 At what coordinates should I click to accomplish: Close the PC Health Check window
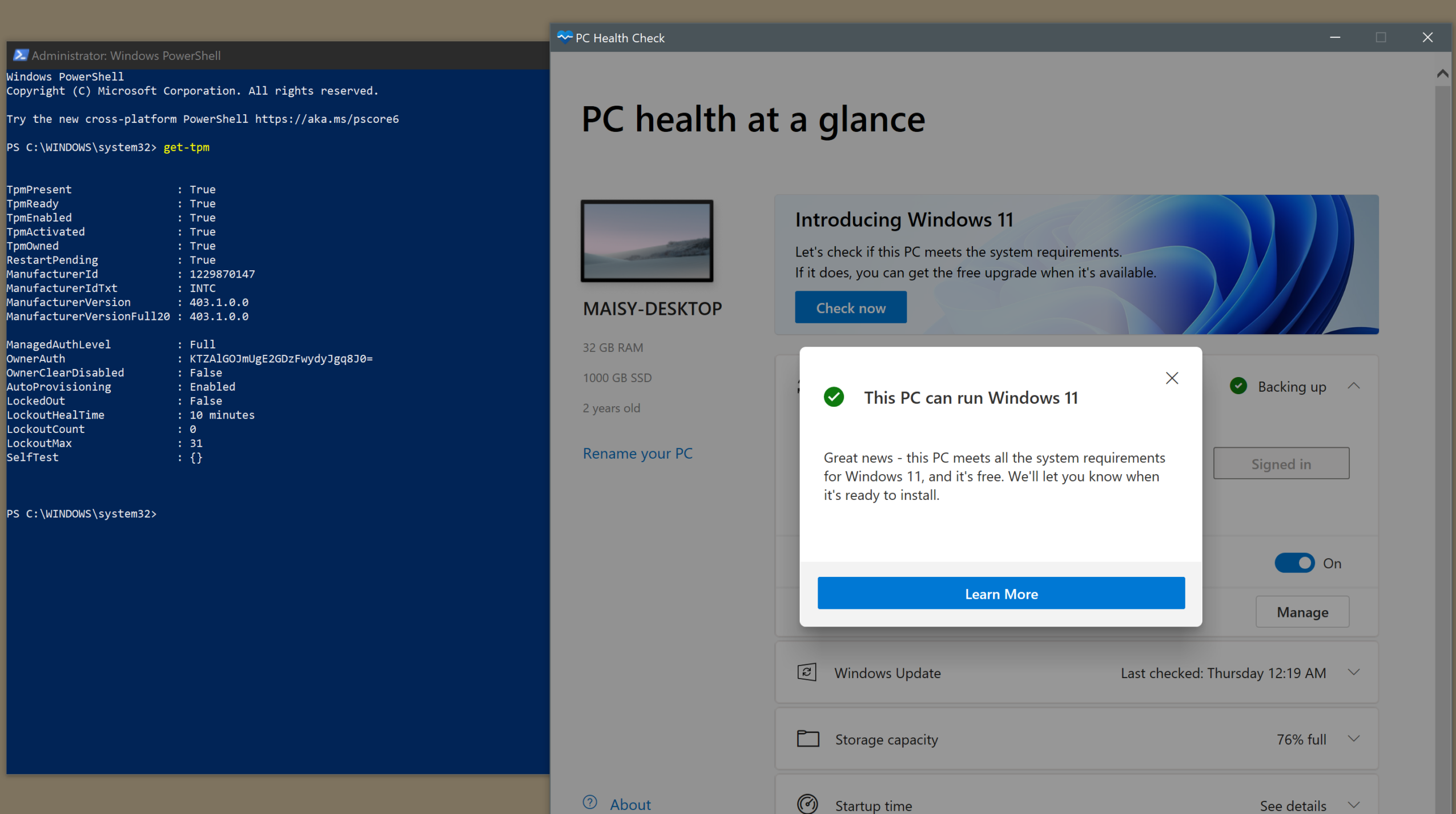1427,37
